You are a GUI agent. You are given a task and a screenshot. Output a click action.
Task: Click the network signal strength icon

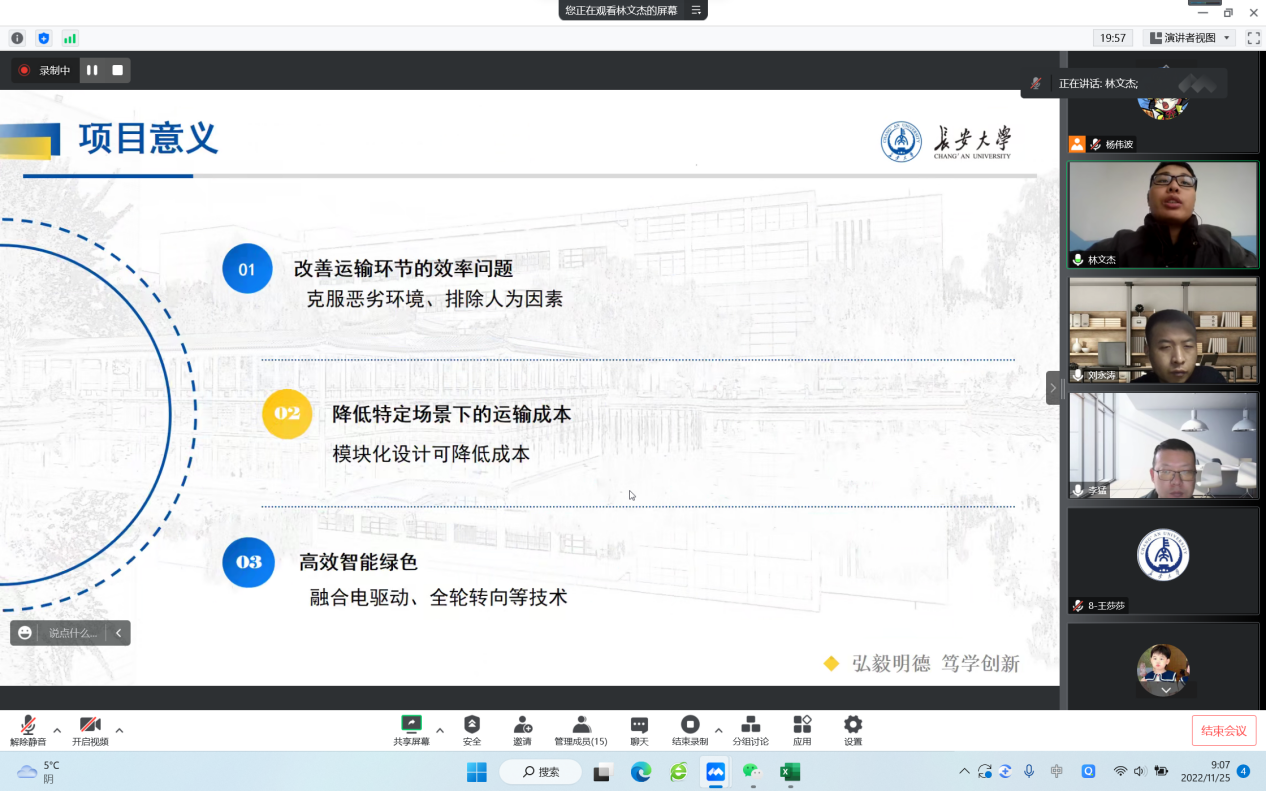70,38
